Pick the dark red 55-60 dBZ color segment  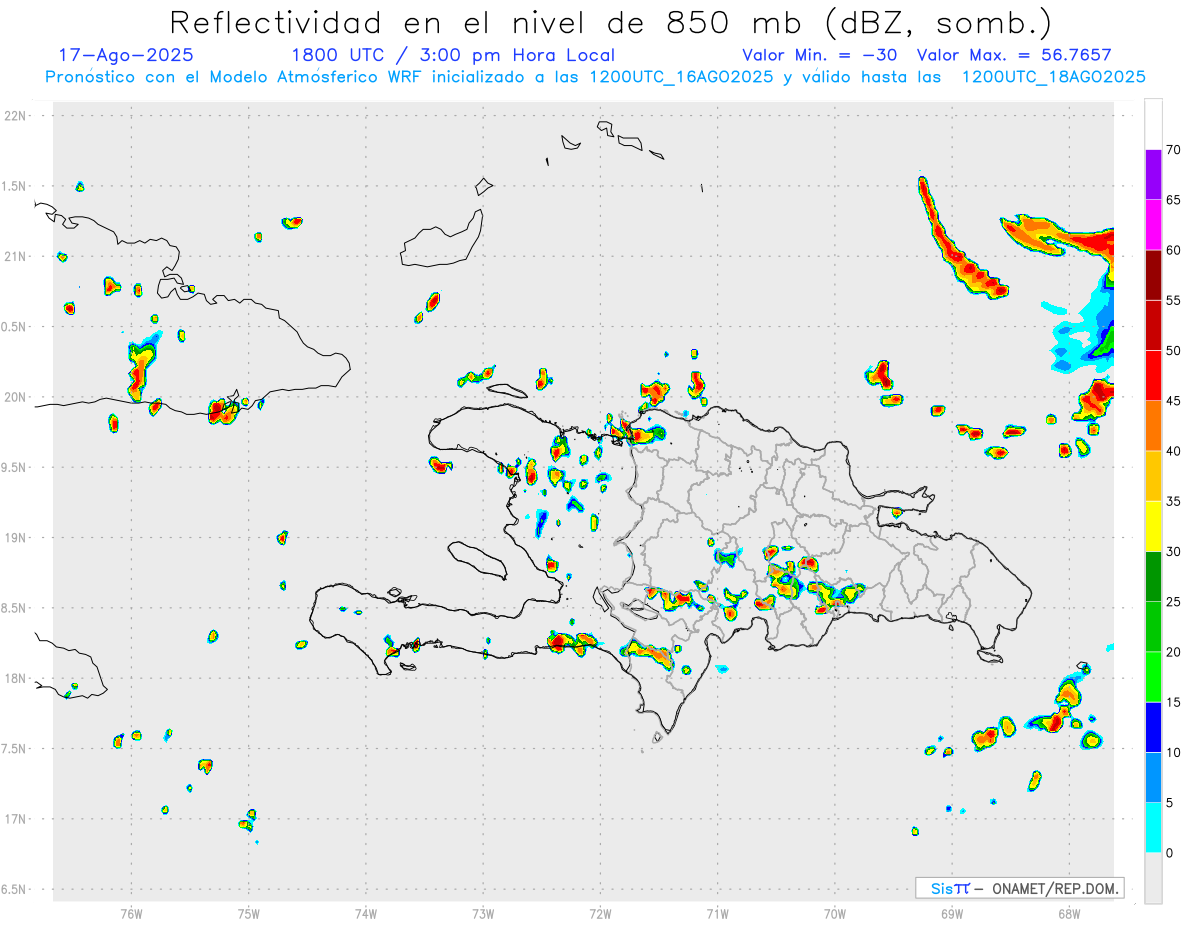point(1153,275)
